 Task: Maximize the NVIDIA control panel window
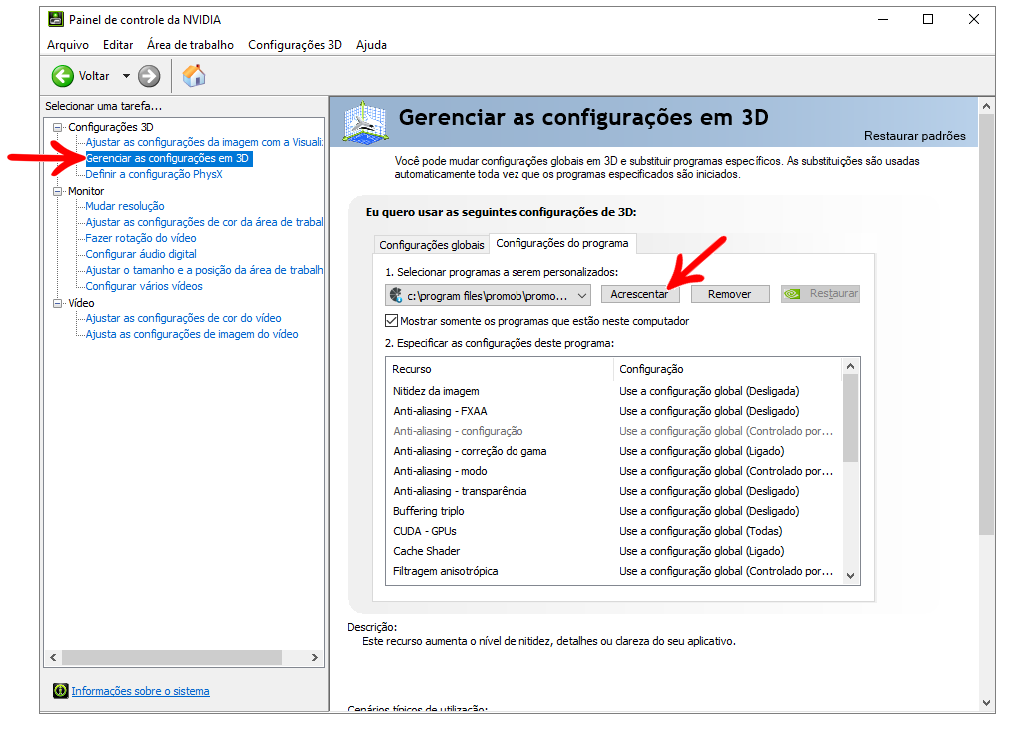coord(928,19)
